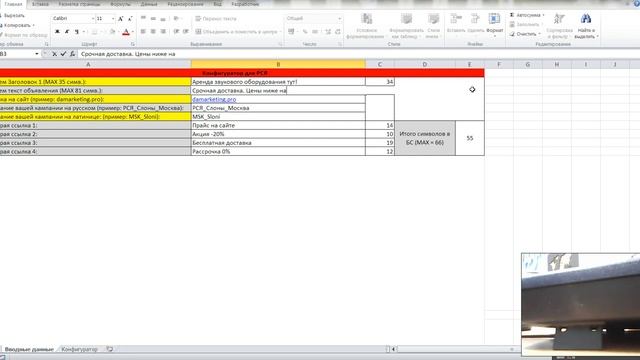This screenshot has height=360, width=640.
Task: Center text horizontally in the cell
Action: 153,31
